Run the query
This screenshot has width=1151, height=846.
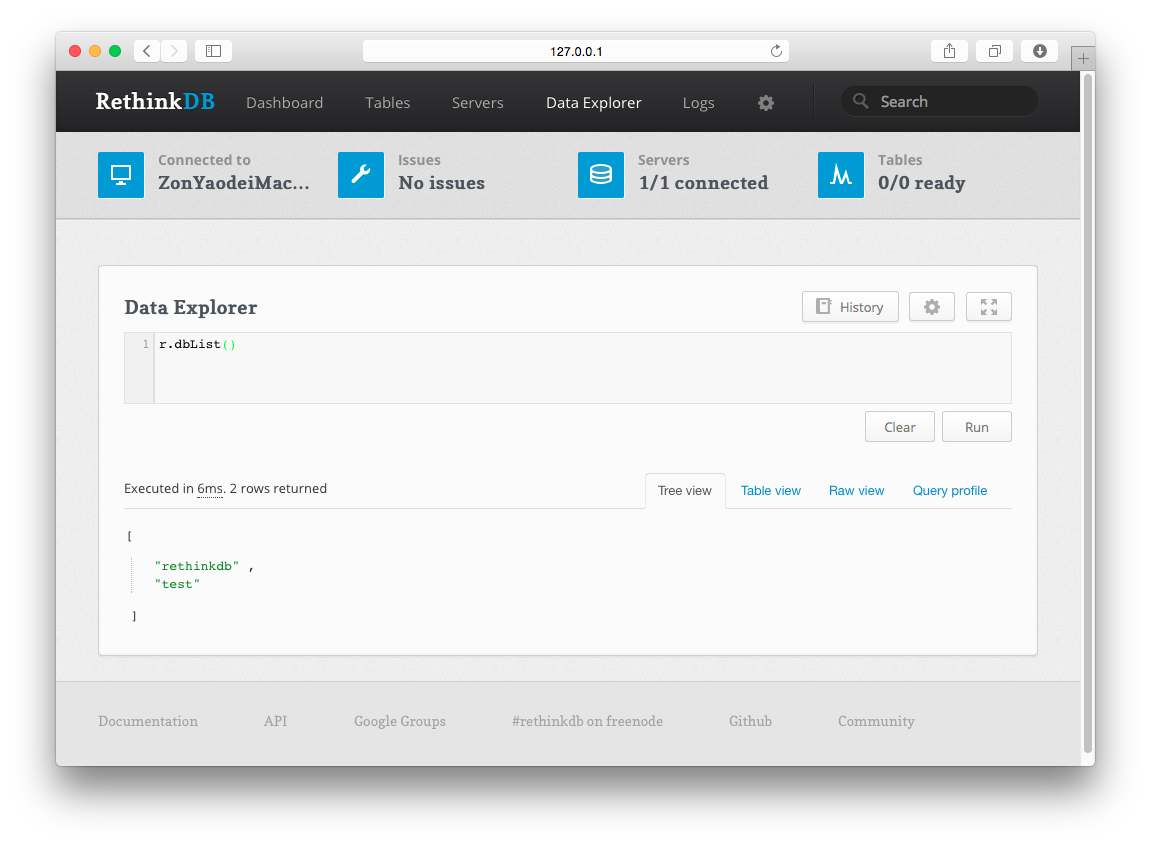click(977, 427)
